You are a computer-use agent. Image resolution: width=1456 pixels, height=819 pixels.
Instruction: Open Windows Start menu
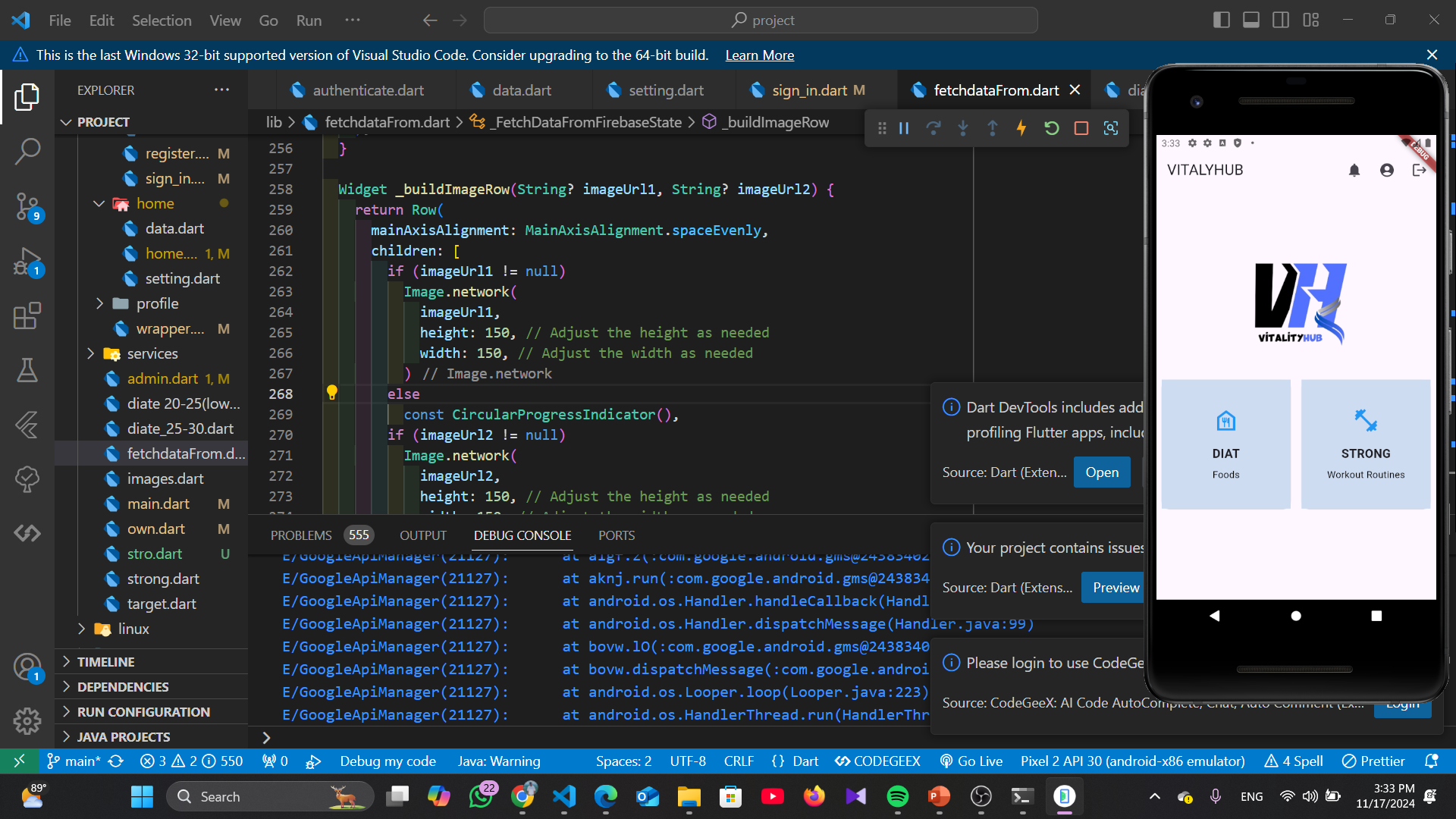(142, 796)
